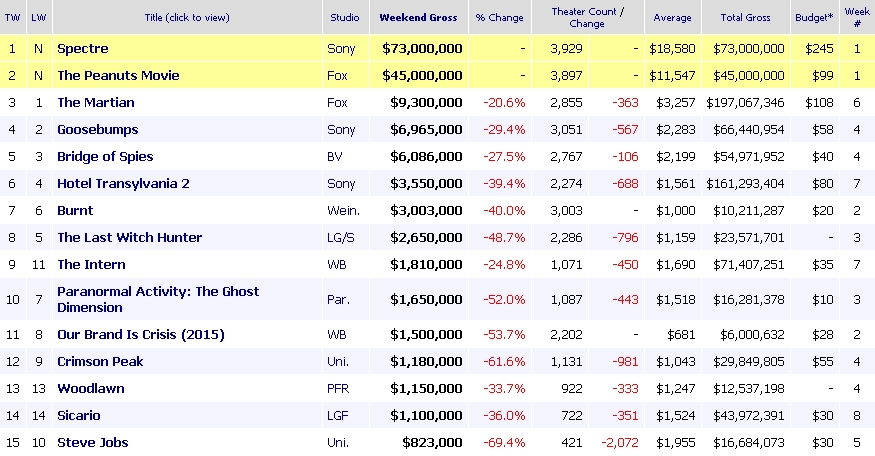
Task: Click PFR studio in Woodlawn row
Action: 338,388
